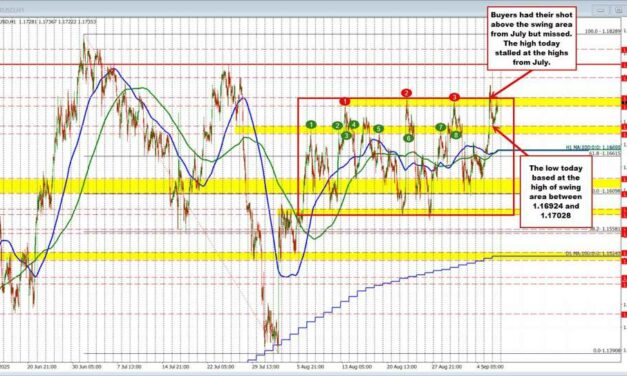Click the D1 MA moving average label
The image size is (627, 376).
point(593,253)
